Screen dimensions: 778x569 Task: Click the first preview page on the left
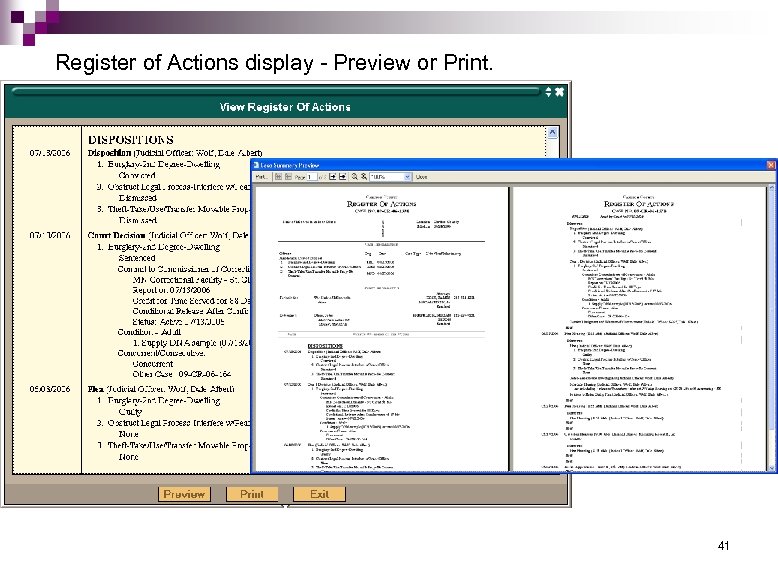(x=381, y=329)
